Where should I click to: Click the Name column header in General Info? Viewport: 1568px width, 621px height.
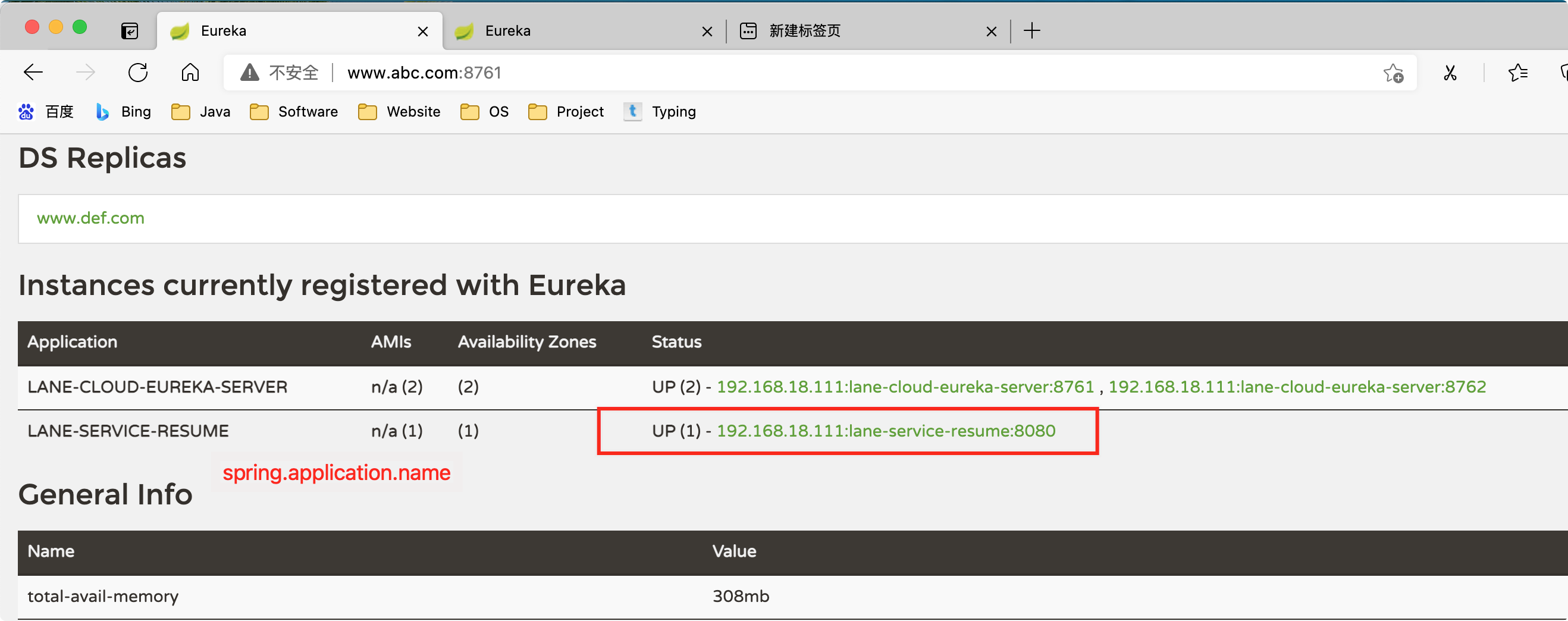pyautogui.click(x=51, y=551)
